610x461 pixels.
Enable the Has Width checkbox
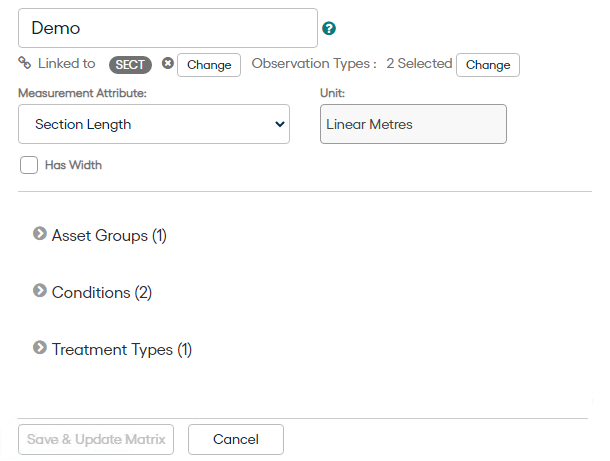coord(29,165)
